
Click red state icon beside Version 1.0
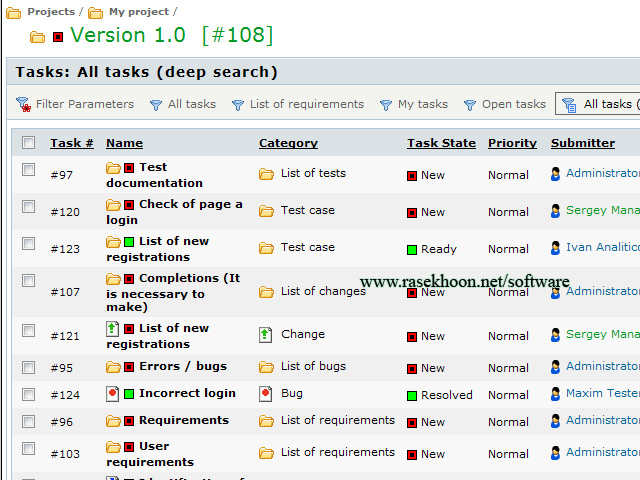tap(58, 37)
